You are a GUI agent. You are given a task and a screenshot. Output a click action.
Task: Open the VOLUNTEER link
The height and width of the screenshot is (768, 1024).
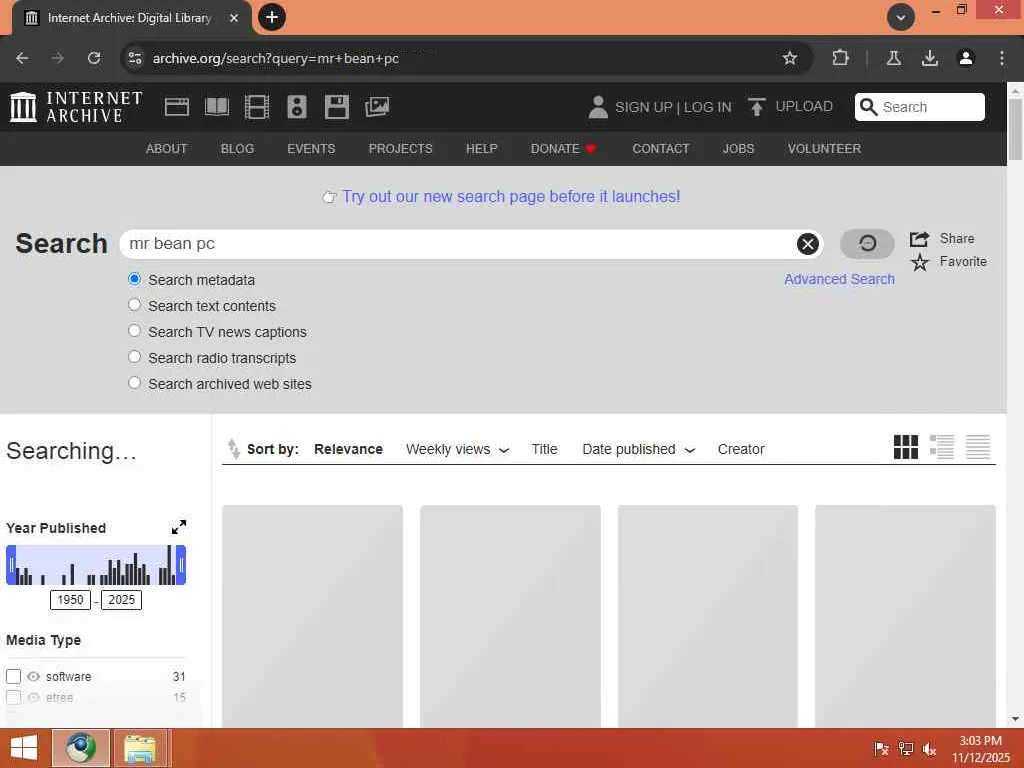point(824,149)
